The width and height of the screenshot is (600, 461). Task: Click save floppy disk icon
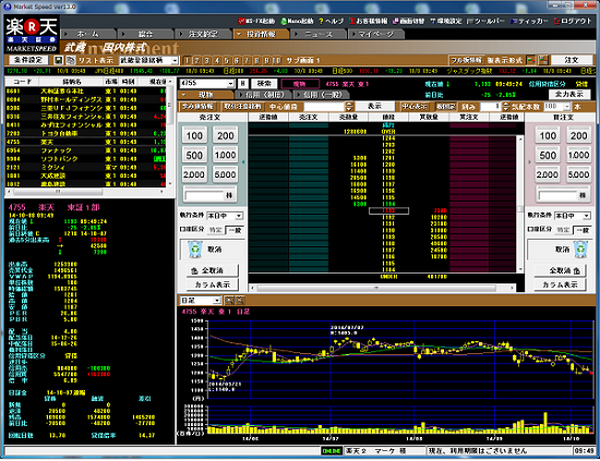[58, 60]
